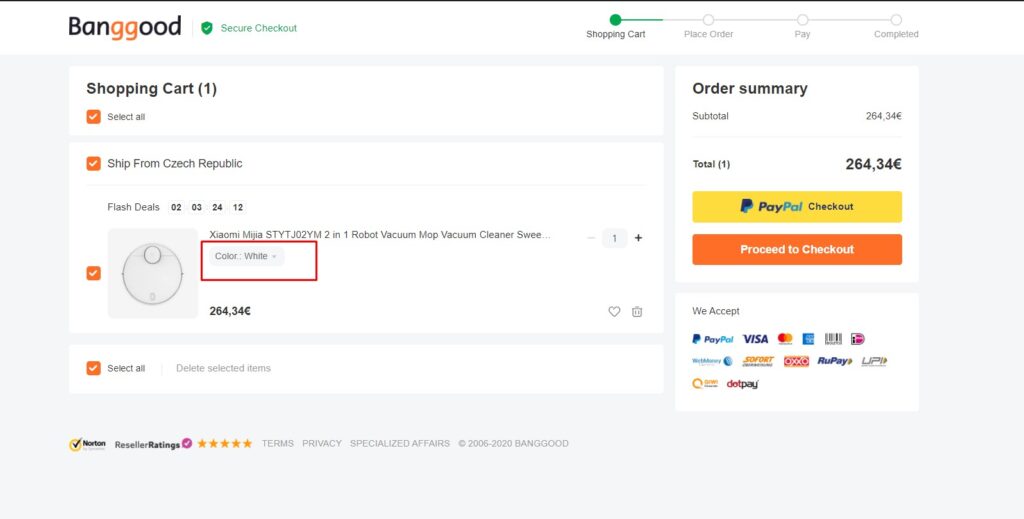Click the barcode Boleto payment icon

[x=833, y=338]
